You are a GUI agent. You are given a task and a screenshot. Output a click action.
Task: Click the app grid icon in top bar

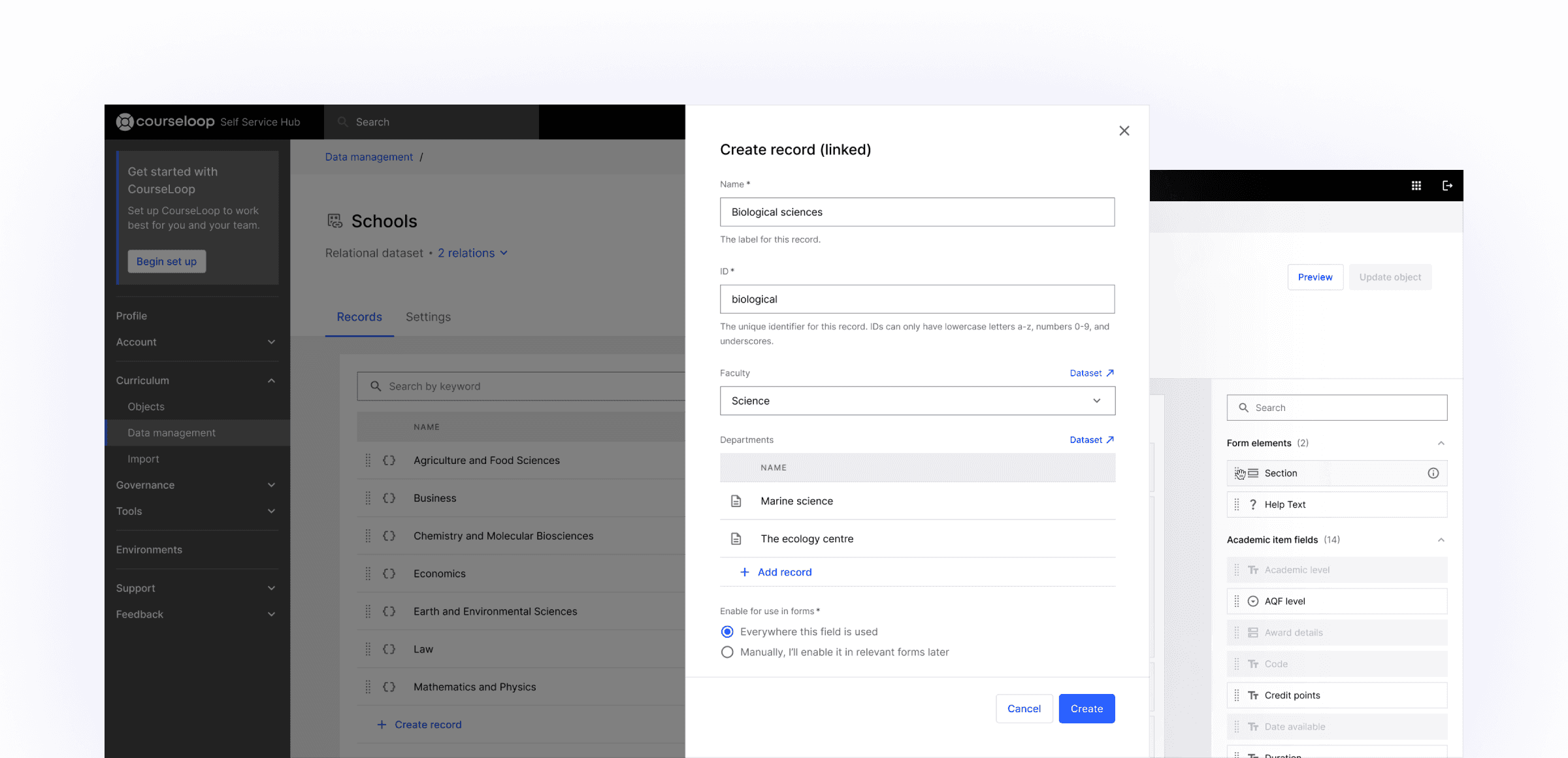(1416, 186)
